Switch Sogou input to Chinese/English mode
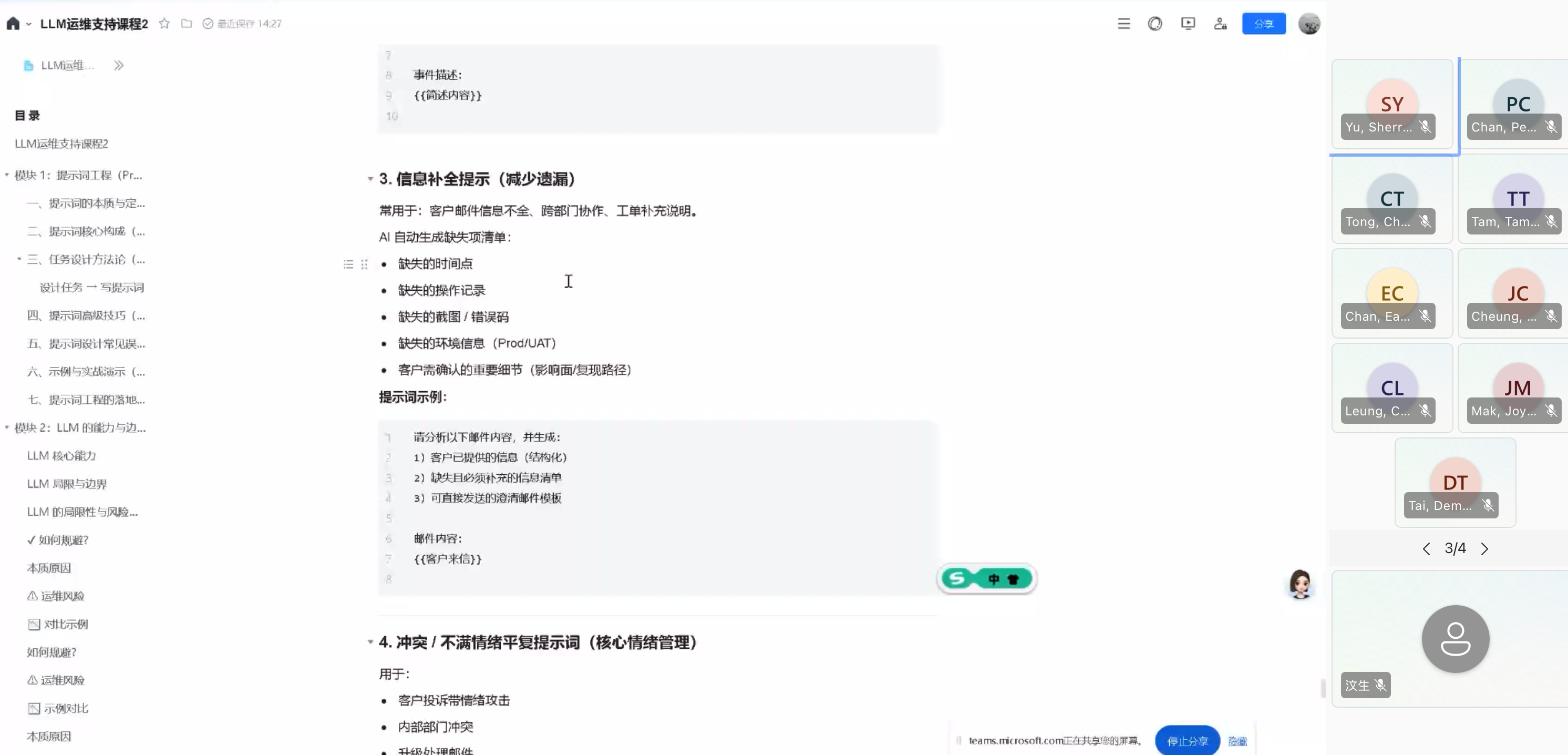This screenshot has height=755, width=1568. coord(993,579)
